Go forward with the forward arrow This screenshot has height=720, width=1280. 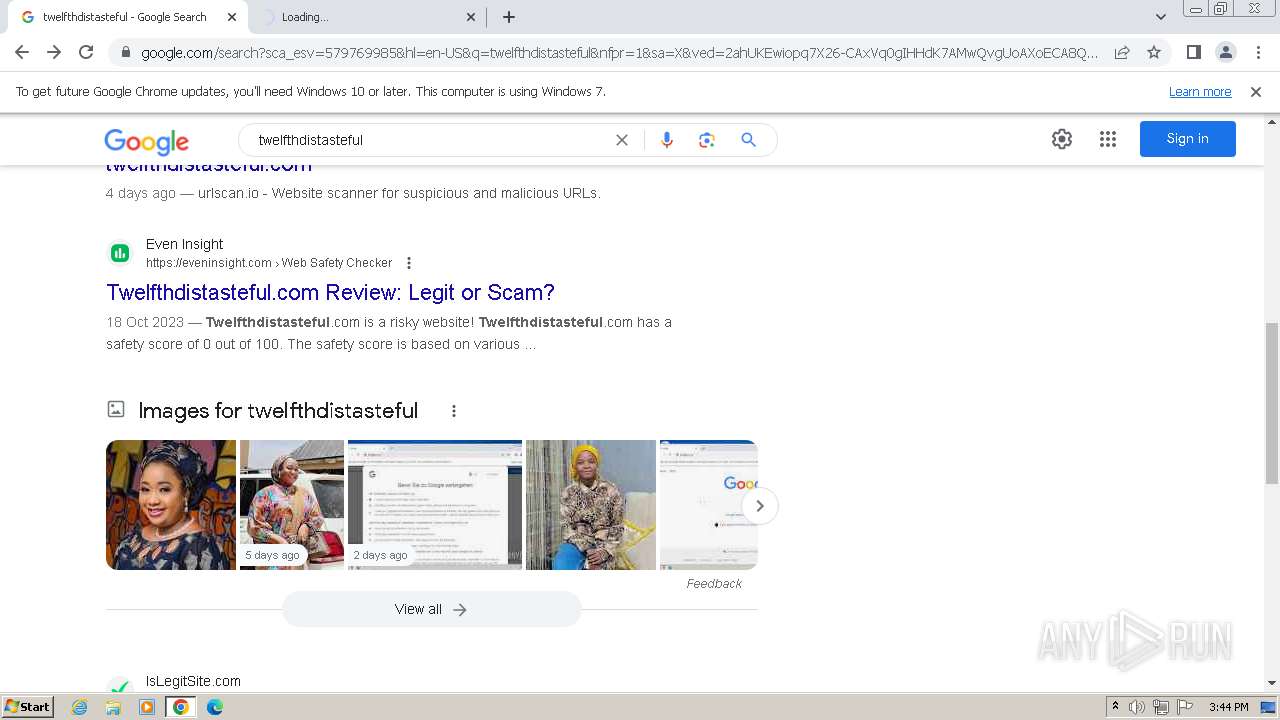click(54, 52)
